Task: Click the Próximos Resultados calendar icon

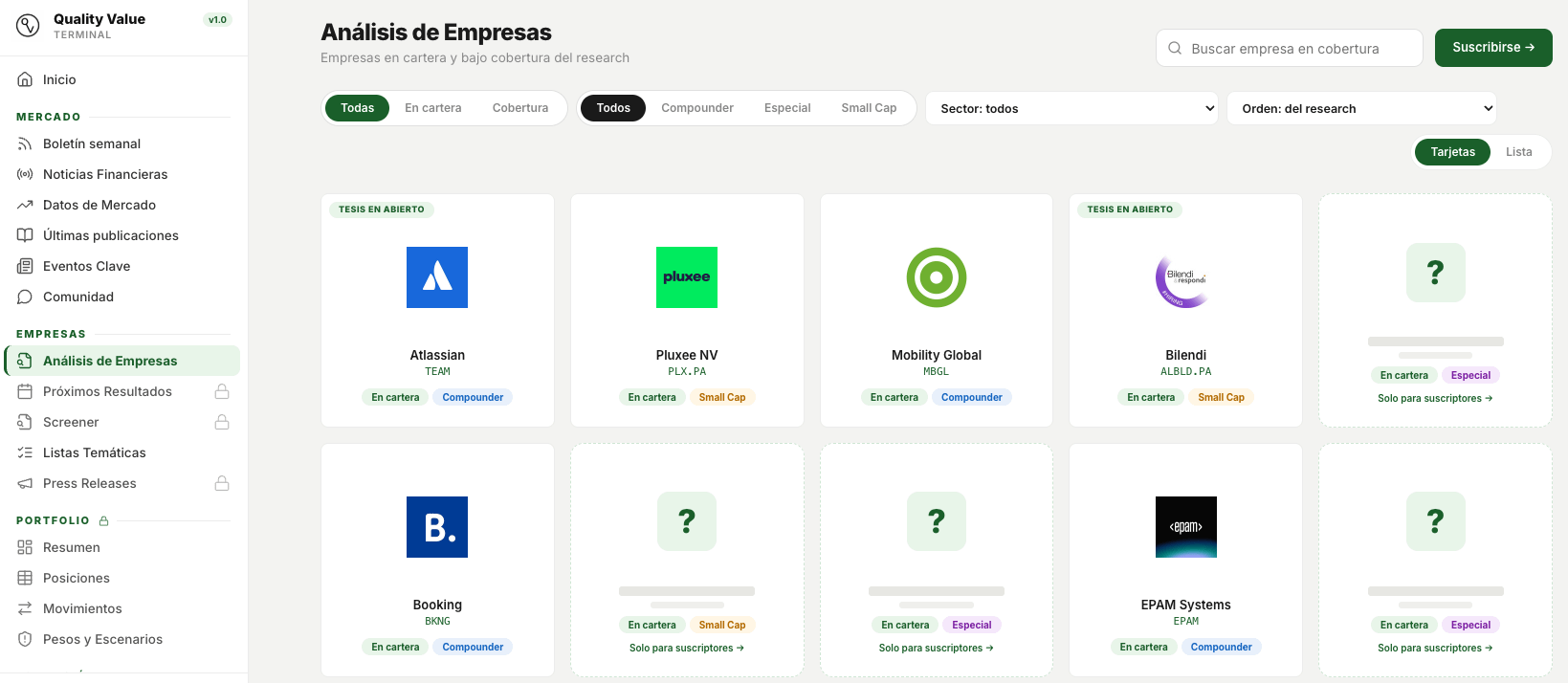Action: [25, 391]
